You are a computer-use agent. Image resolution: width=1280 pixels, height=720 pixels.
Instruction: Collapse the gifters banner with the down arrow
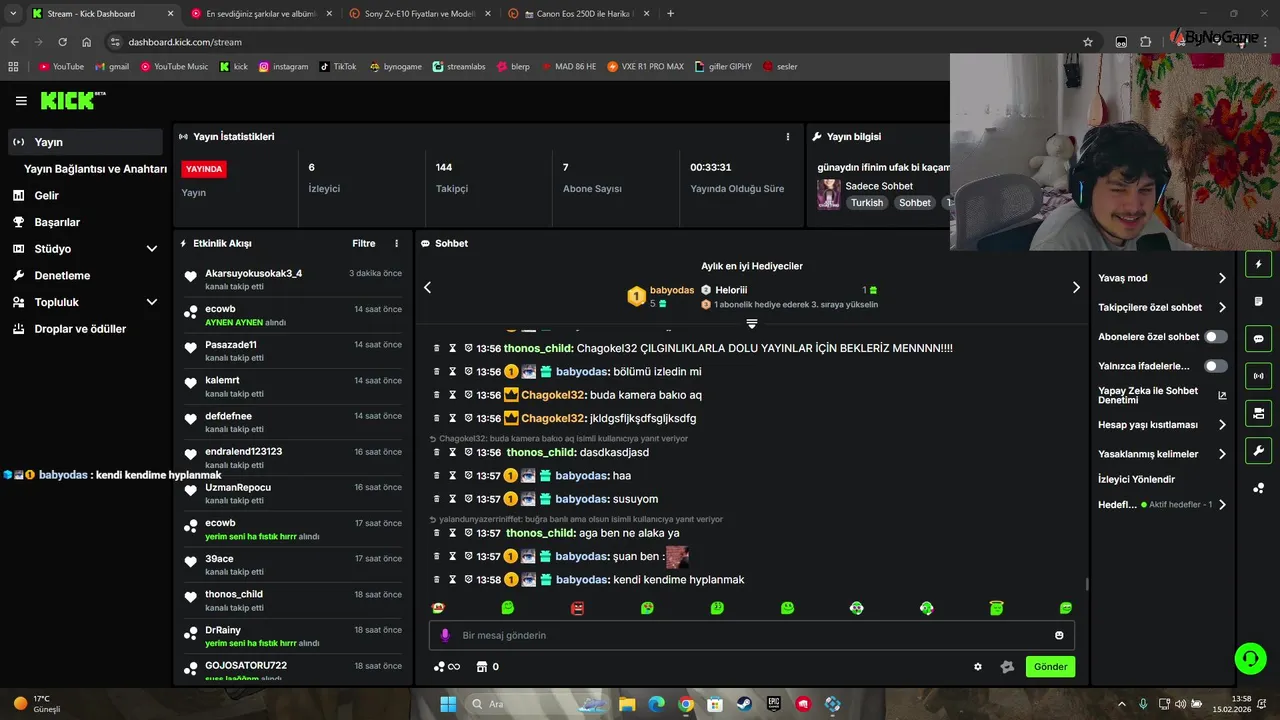pos(751,324)
